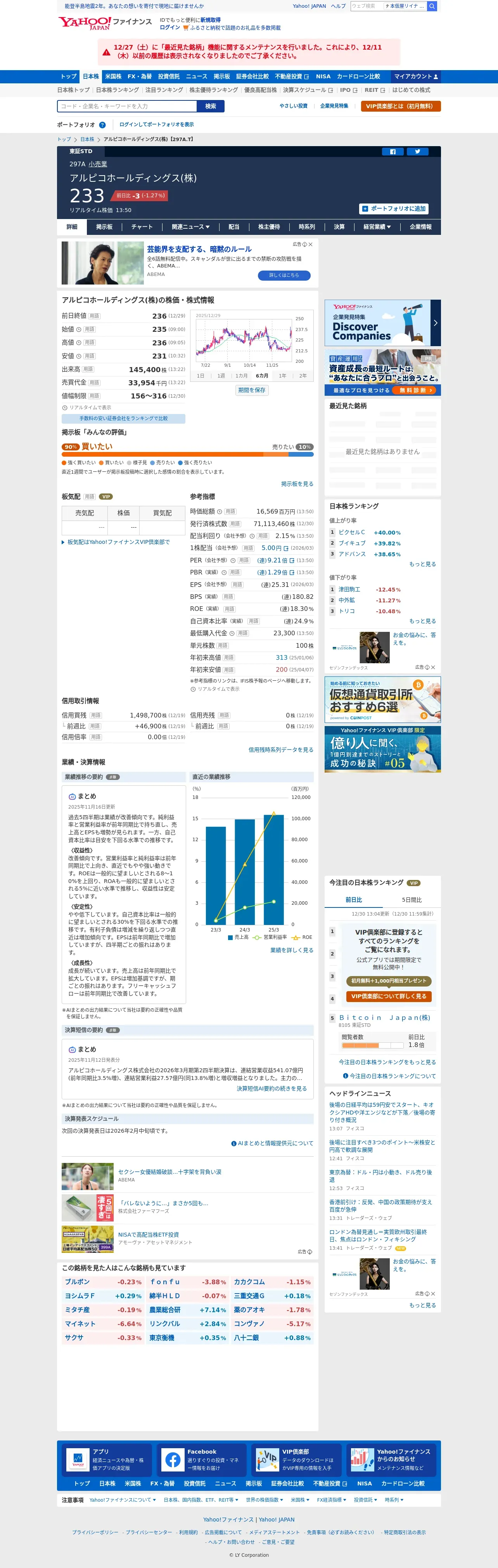Open 日本株 in the top navigation bar

[91, 77]
